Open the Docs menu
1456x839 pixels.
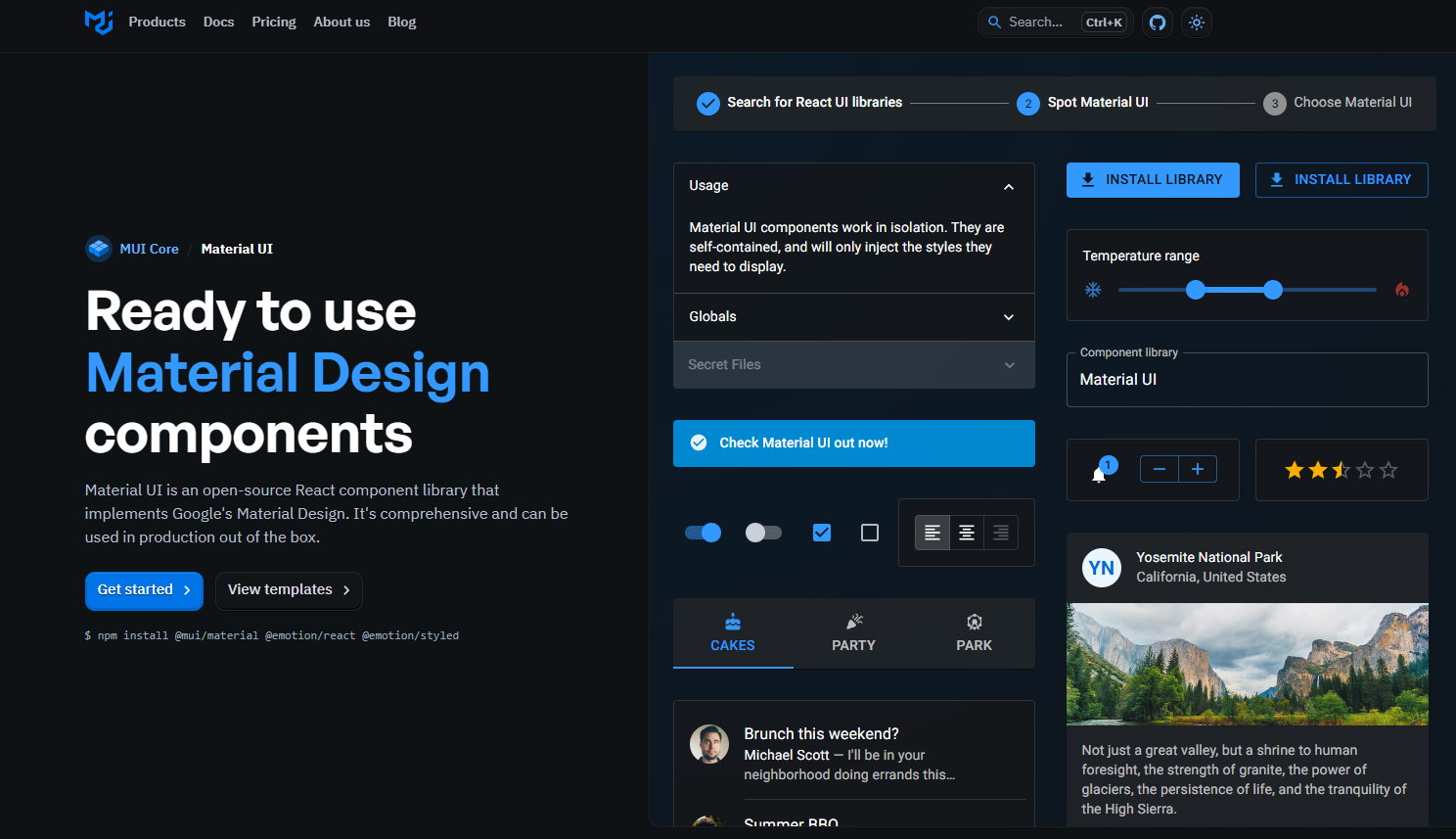[x=219, y=22]
